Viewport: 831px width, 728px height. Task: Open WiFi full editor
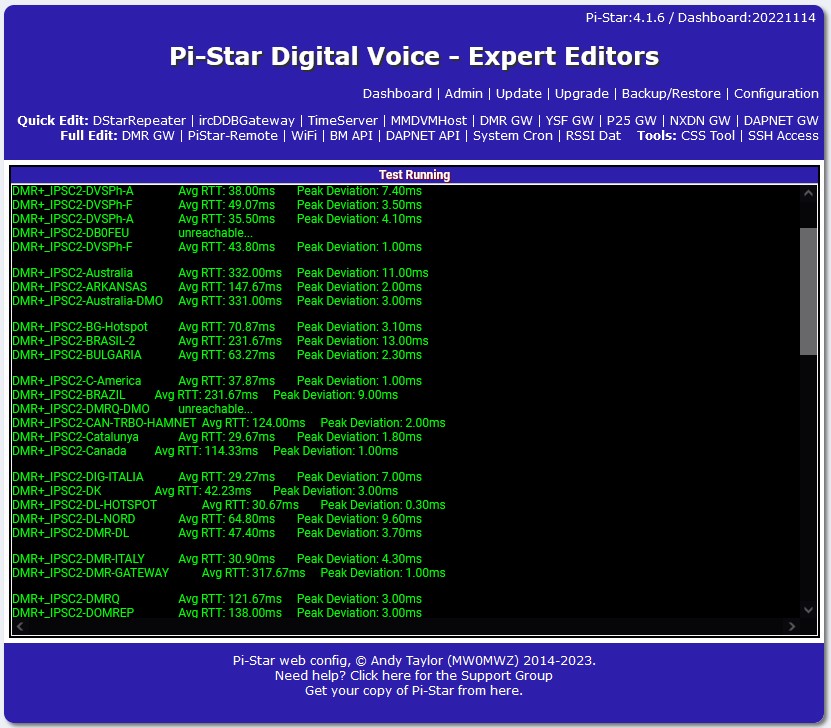pos(304,136)
